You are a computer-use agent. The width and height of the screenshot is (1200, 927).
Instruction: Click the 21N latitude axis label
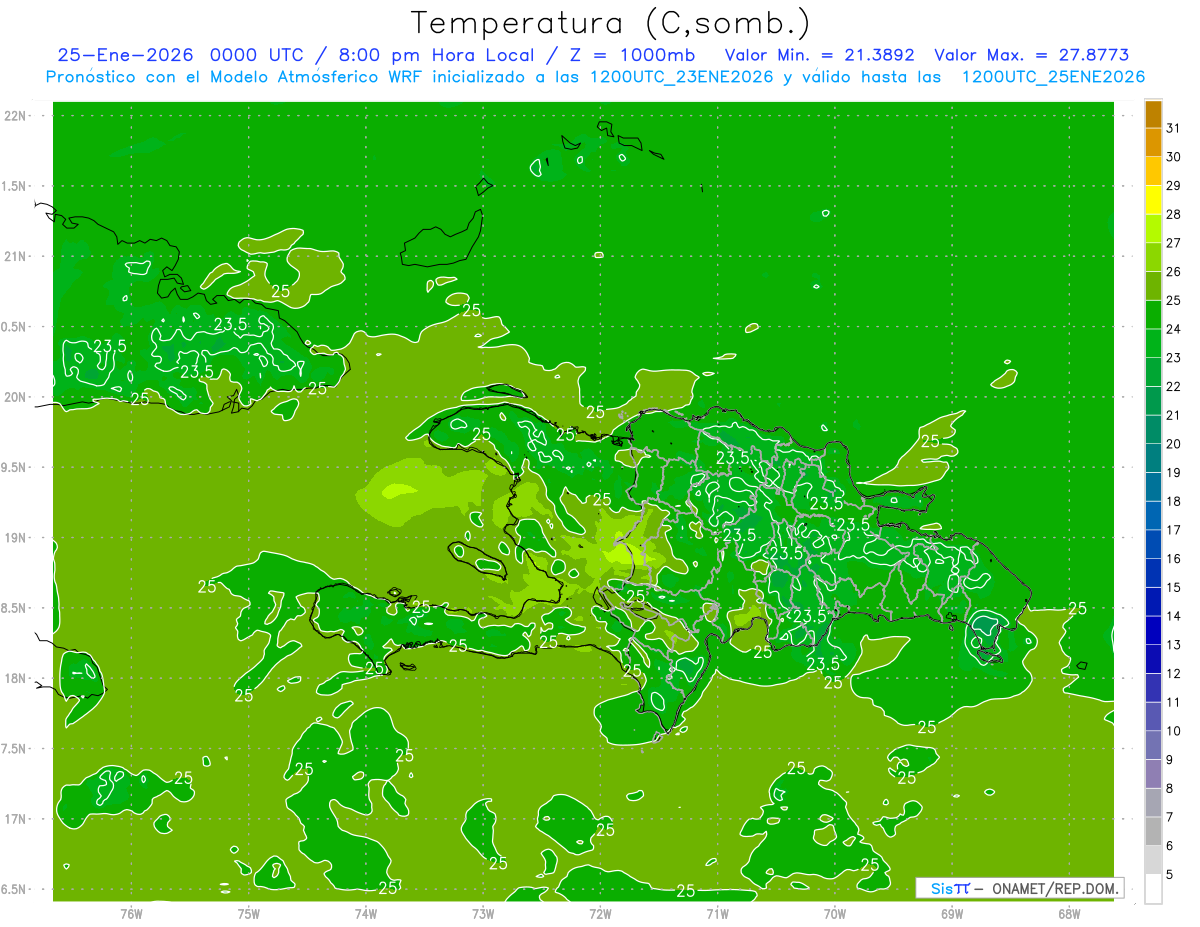tap(16, 256)
